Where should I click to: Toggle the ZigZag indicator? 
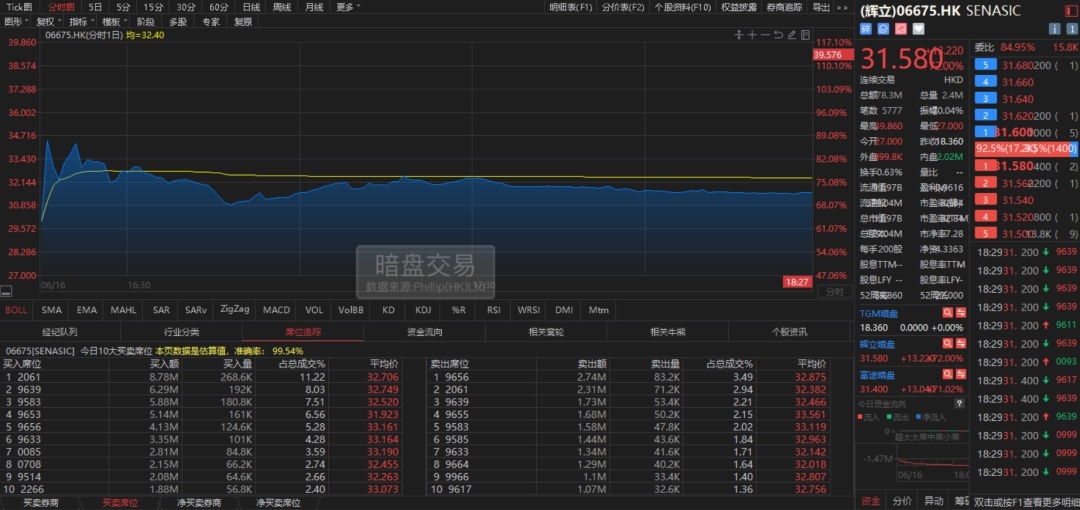tap(234, 309)
